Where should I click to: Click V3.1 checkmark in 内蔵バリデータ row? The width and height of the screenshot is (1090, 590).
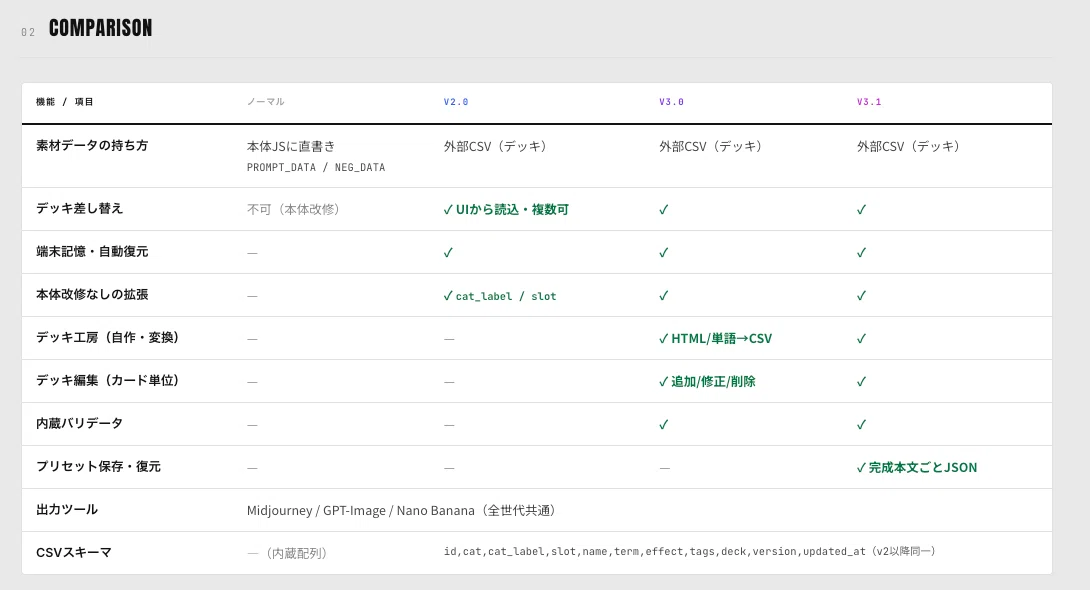pos(861,425)
